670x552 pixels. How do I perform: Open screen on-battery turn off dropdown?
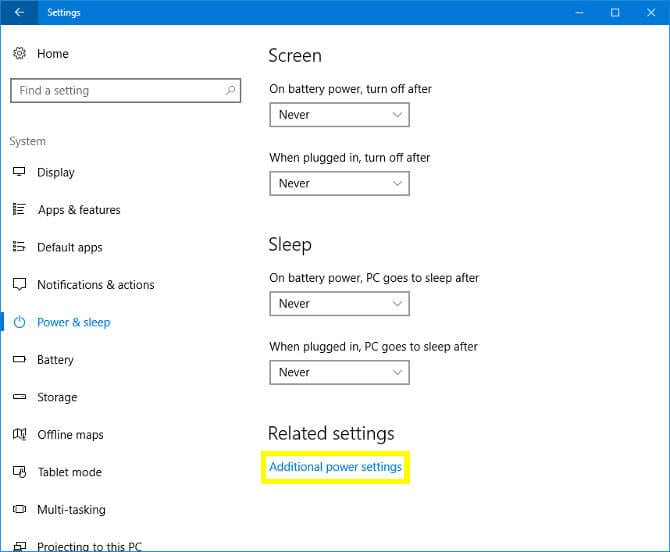click(x=339, y=115)
